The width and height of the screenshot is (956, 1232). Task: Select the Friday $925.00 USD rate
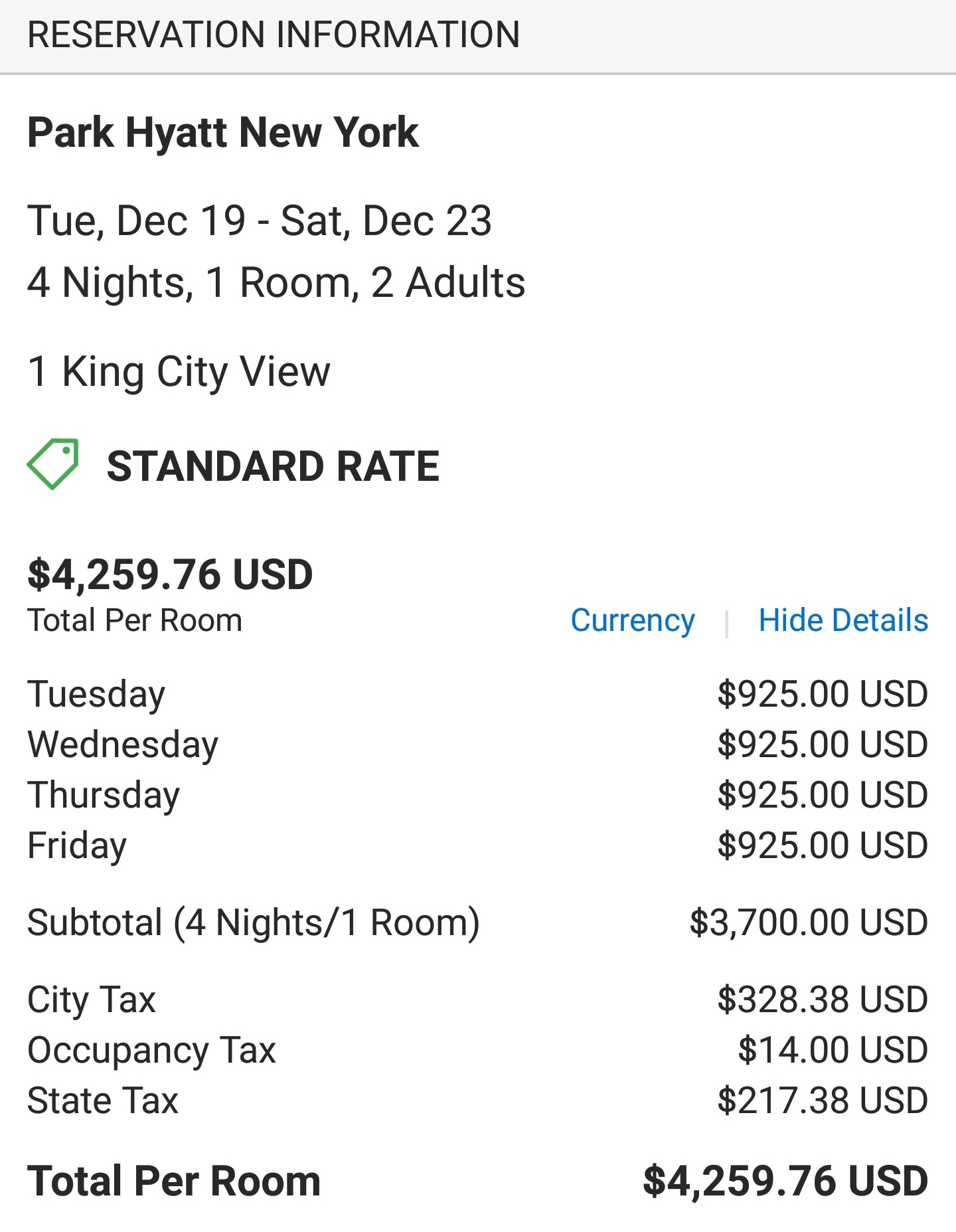[x=823, y=845]
